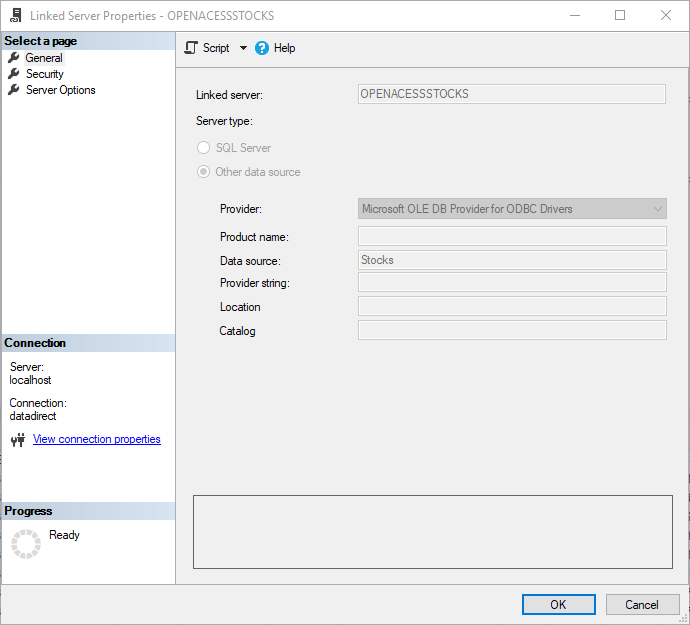Expand the Script dropdown arrow
Viewport: 690px width, 625px height.
pos(243,48)
